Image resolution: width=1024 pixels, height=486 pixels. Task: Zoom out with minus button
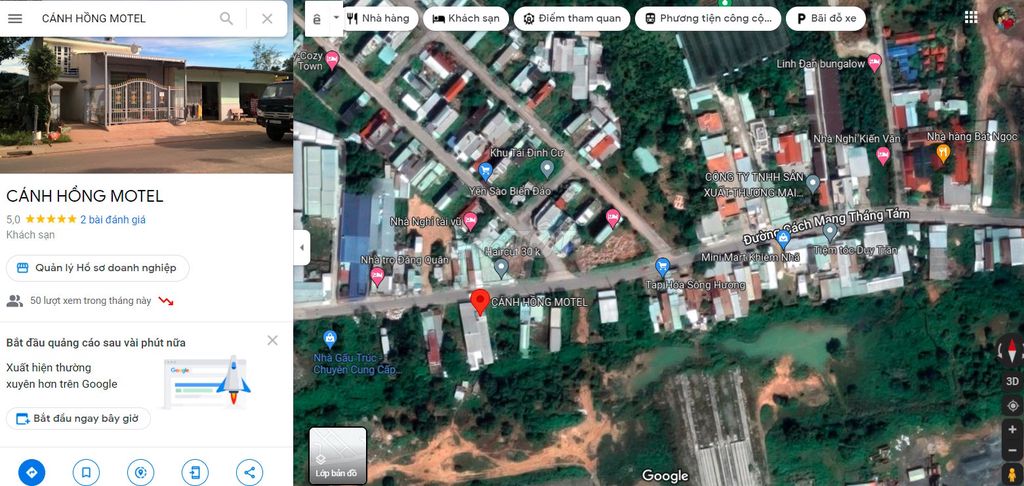1012,449
